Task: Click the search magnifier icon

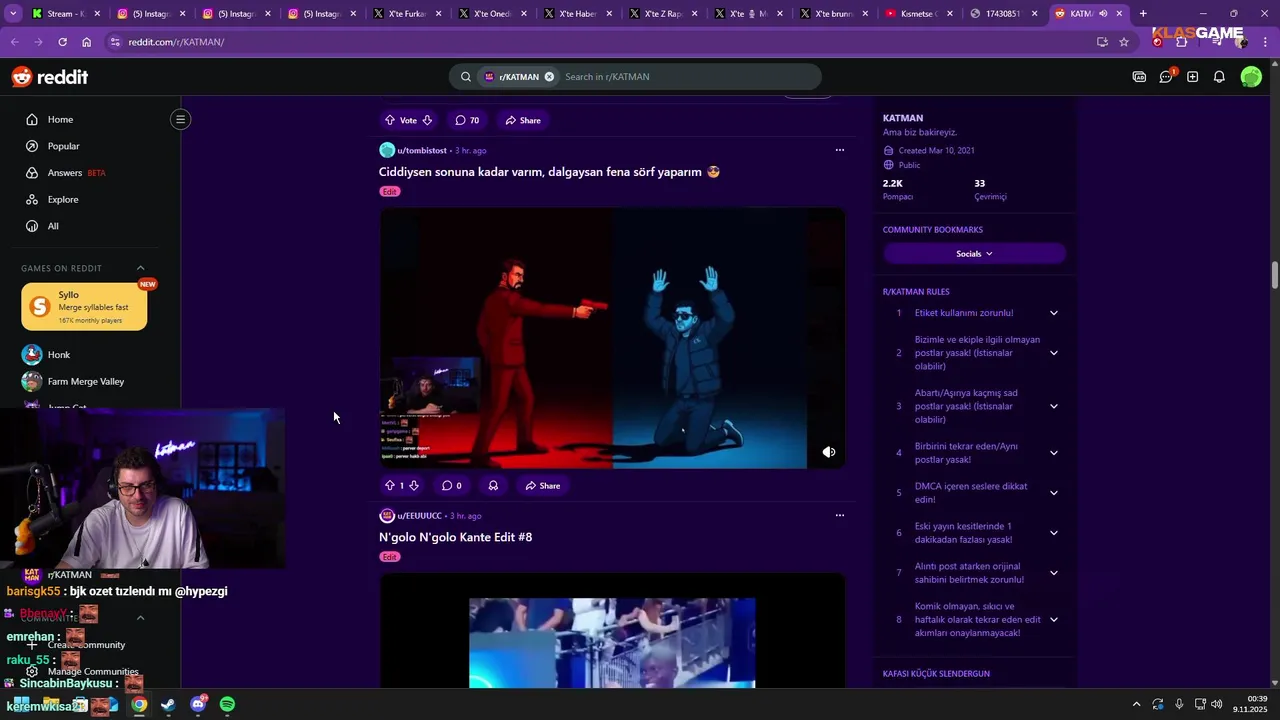Action: click(466, 77)
